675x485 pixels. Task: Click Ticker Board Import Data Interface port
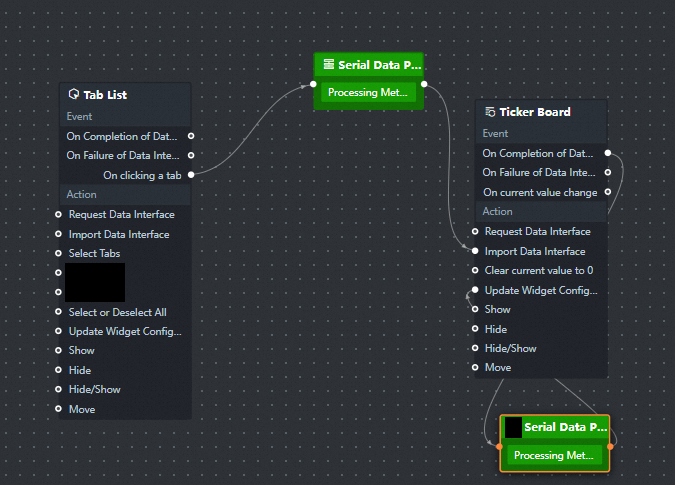coord(475,251)
